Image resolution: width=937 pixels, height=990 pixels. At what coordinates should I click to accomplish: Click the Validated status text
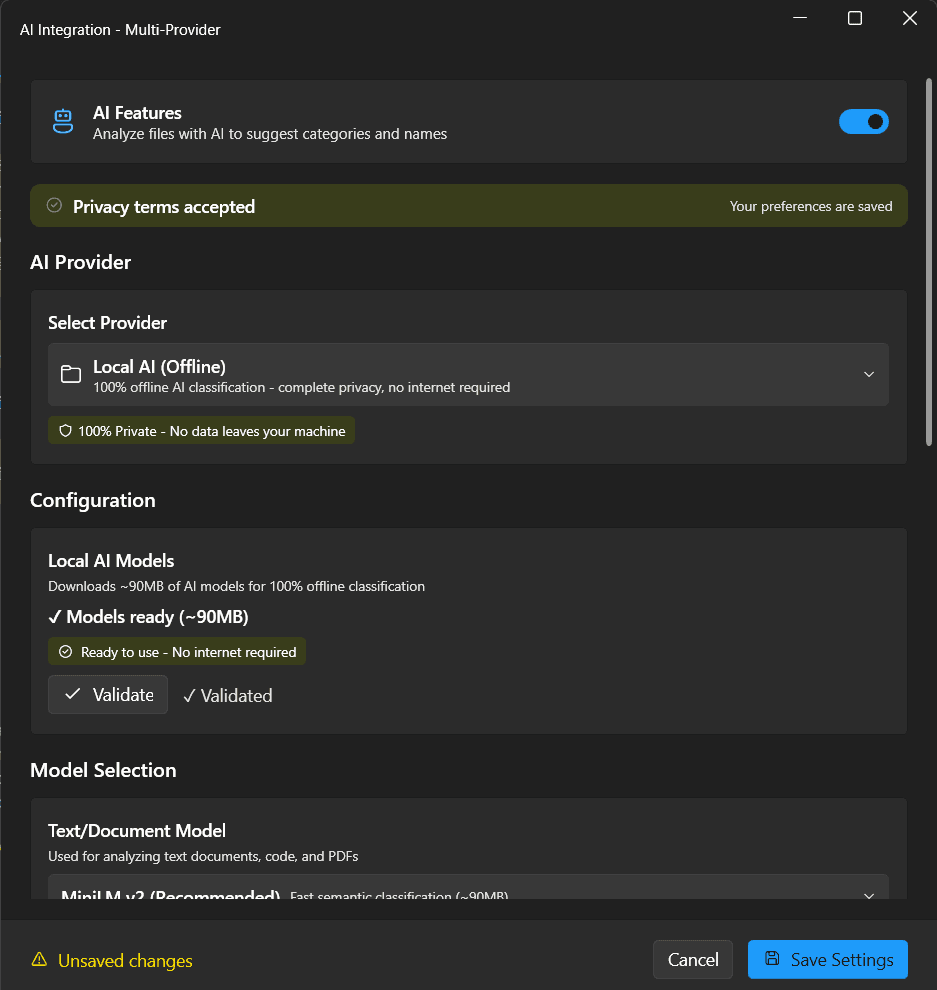pos(227,695)
